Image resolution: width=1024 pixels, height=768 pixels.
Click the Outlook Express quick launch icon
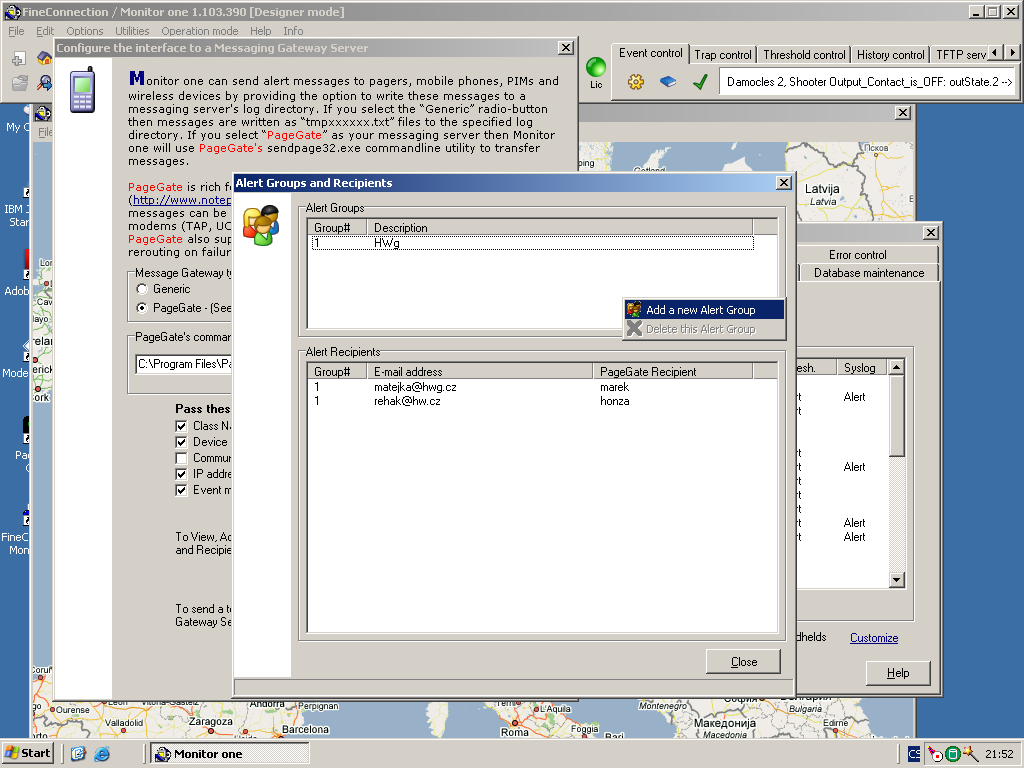[78, 754]
